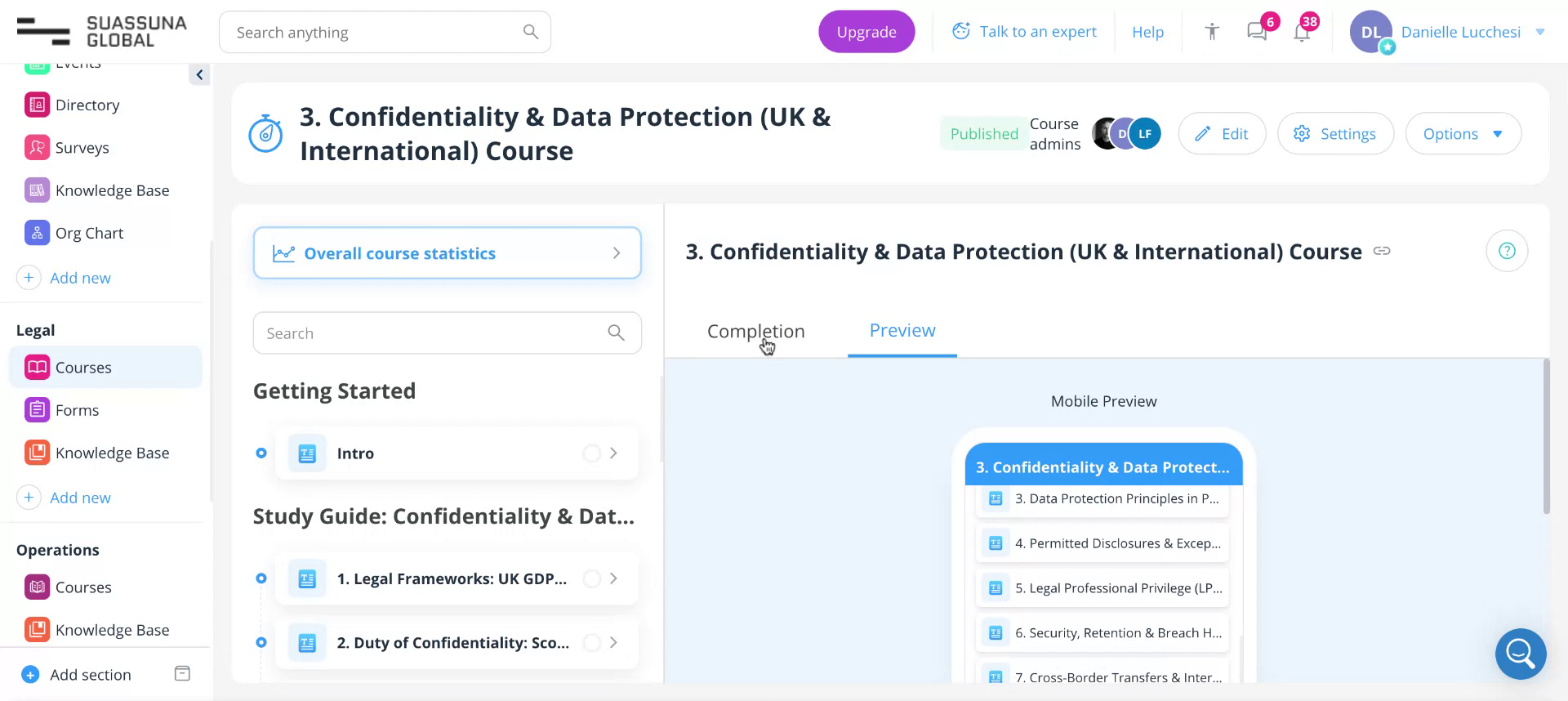Toggle completion circle for Legal Frameworks lesson

[x=591, y=579]
